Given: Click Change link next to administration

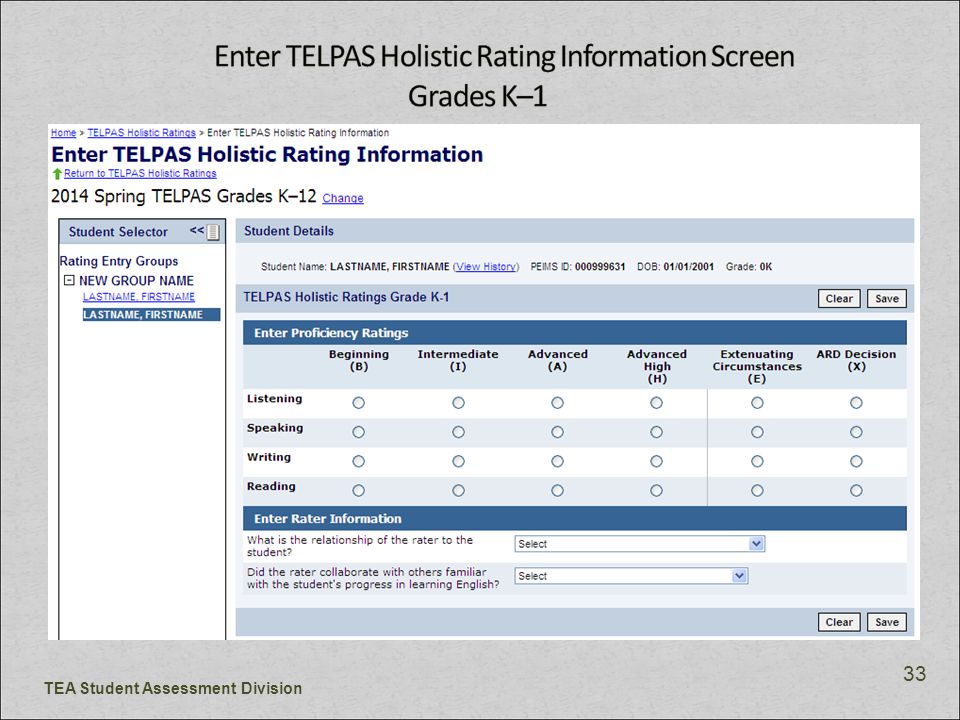Looking at the screenshot, I should [x=343, y=198].
